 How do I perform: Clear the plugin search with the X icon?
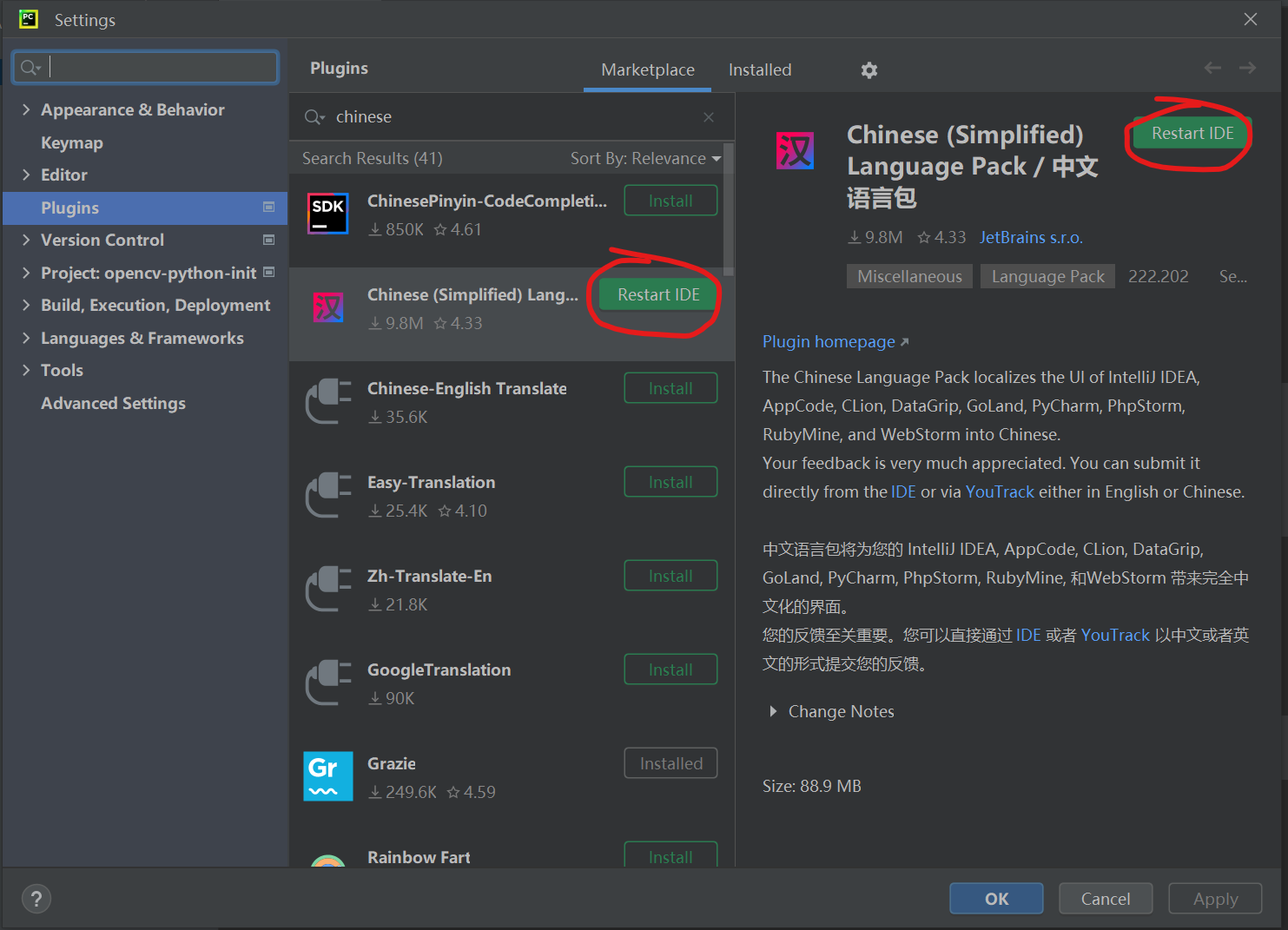tap(709, 117)
